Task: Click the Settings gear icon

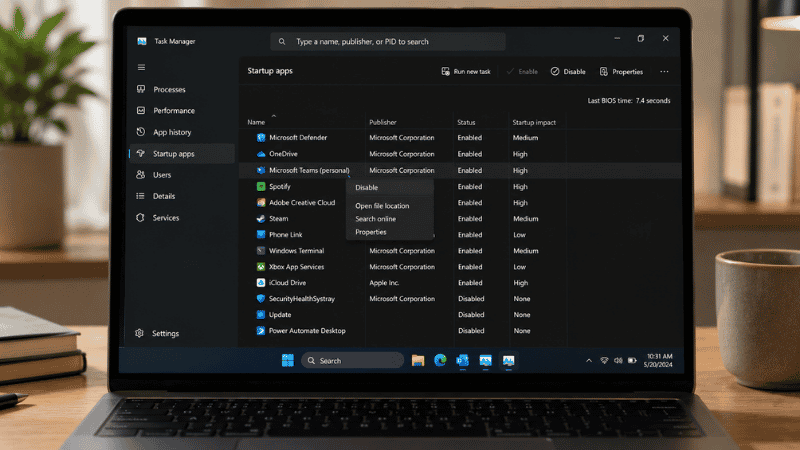Action: 139,333
